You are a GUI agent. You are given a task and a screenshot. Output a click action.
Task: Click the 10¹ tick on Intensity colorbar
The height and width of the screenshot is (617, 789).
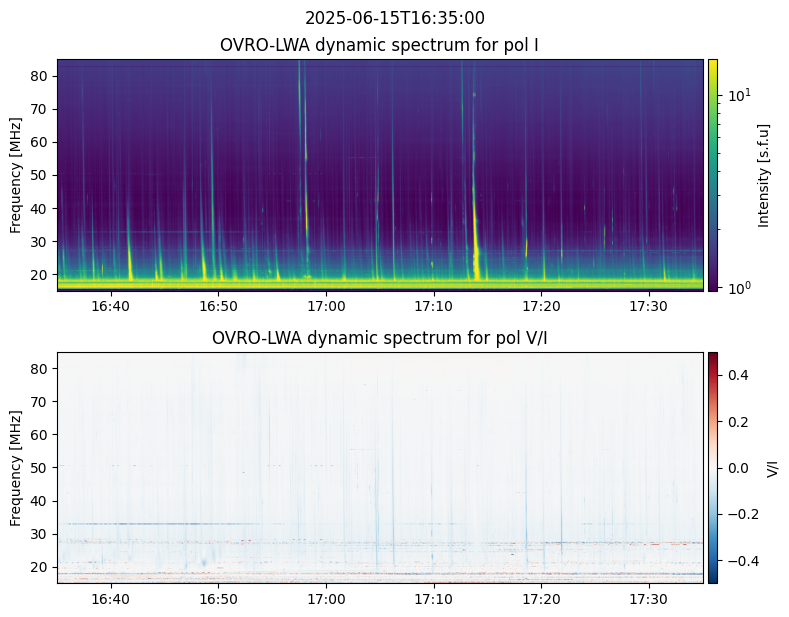738,95
